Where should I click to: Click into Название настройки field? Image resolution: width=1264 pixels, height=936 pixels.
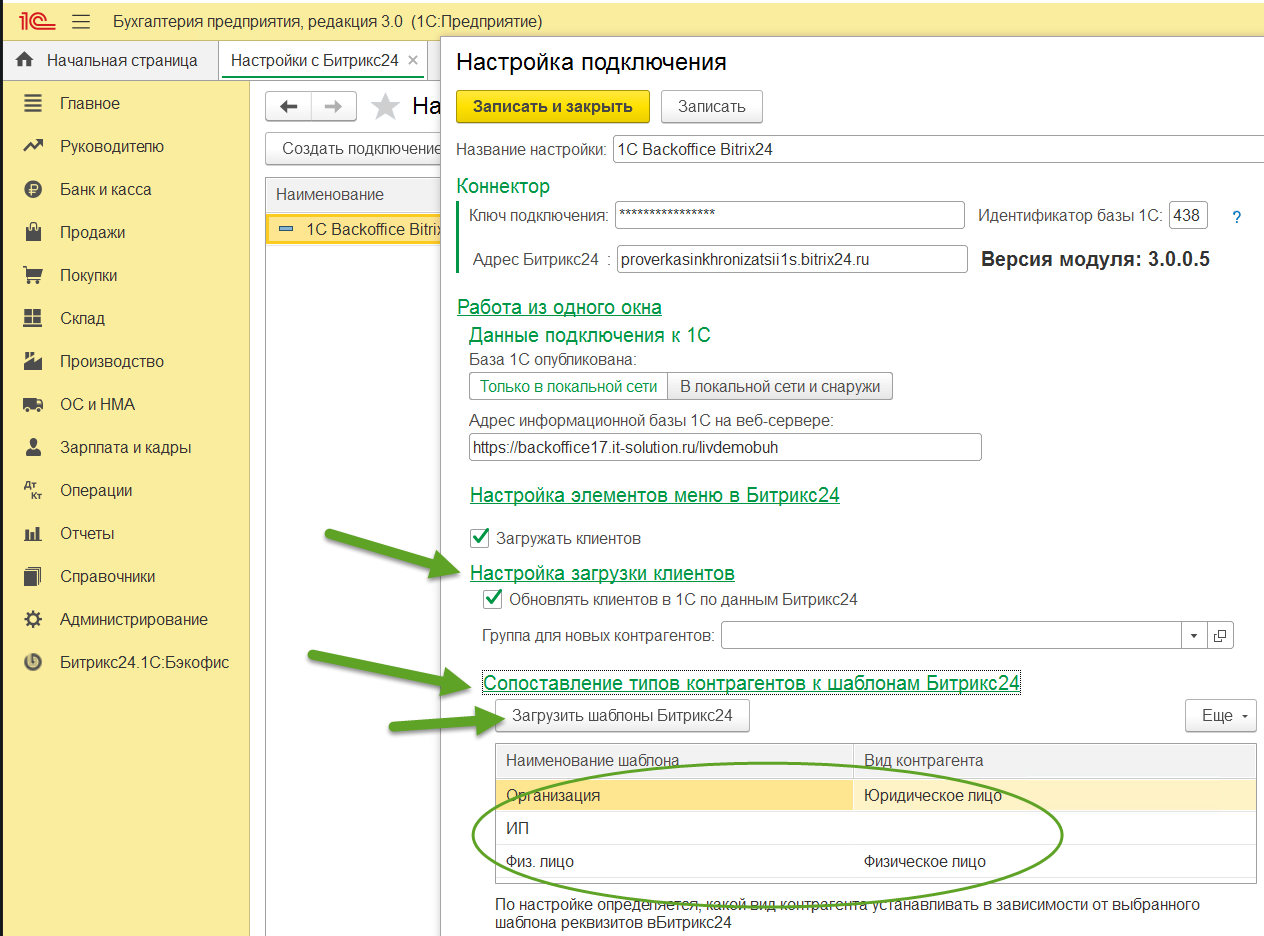tap(938, 150)
